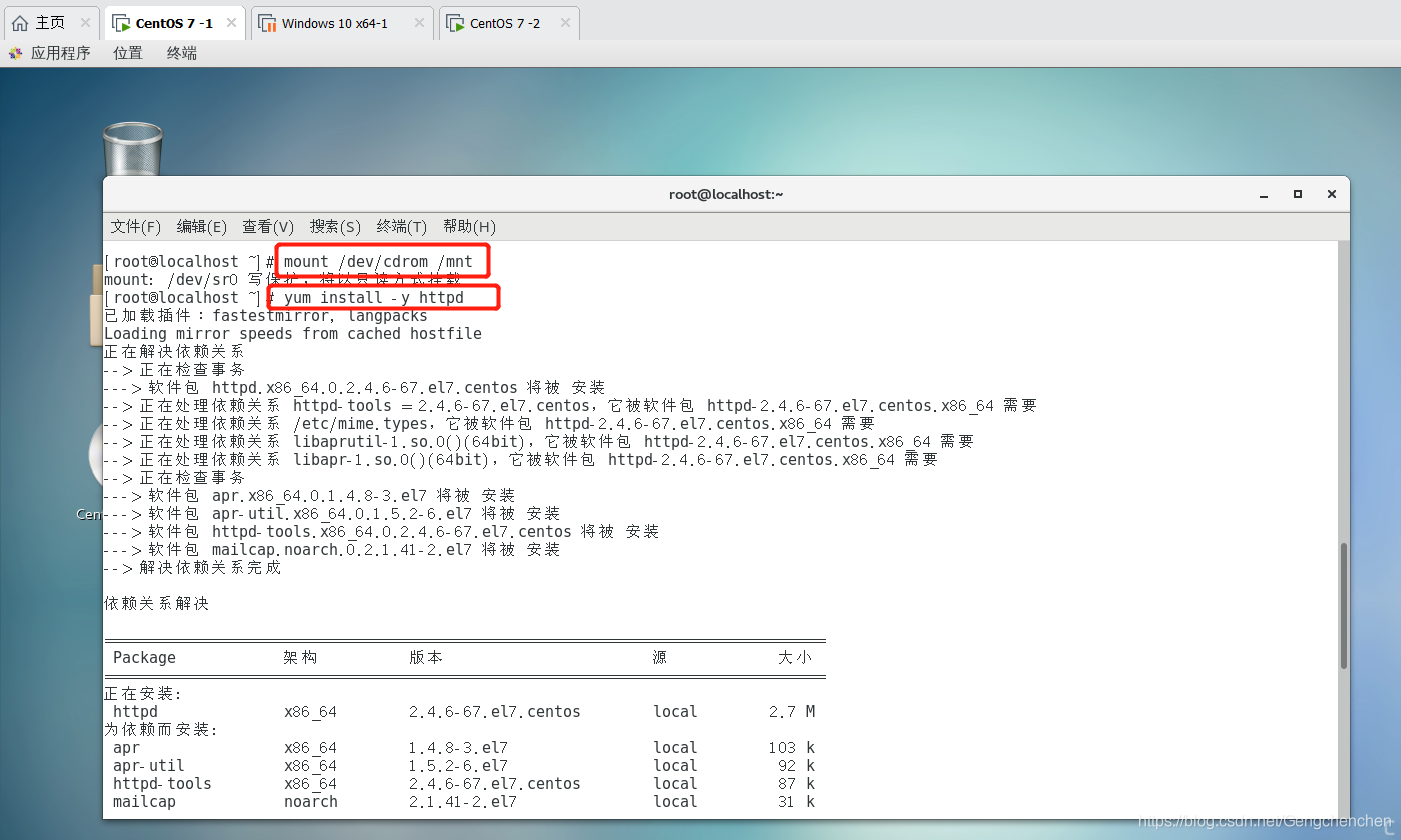Viewport: 1401px width, 840px height.
Task: Click the GNOME foot icon beside 应用程序
Action: (16, 53)
